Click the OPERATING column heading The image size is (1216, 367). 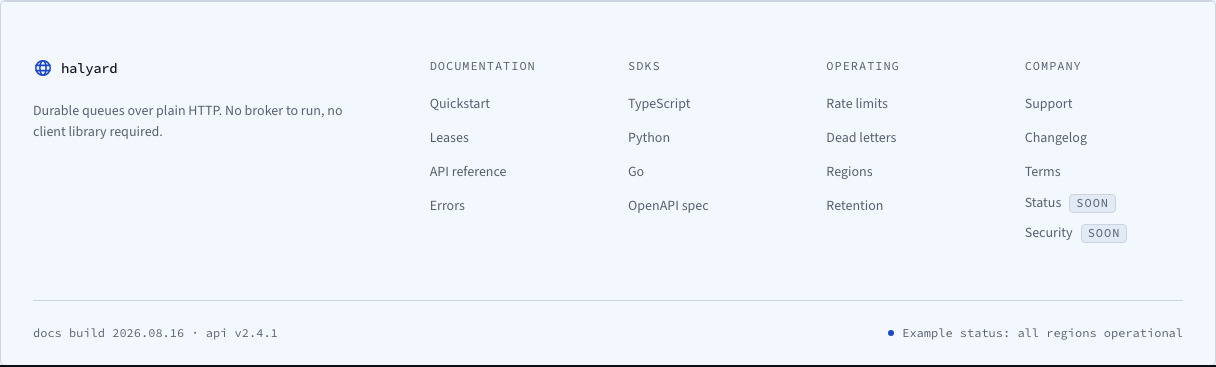[863, 66]
